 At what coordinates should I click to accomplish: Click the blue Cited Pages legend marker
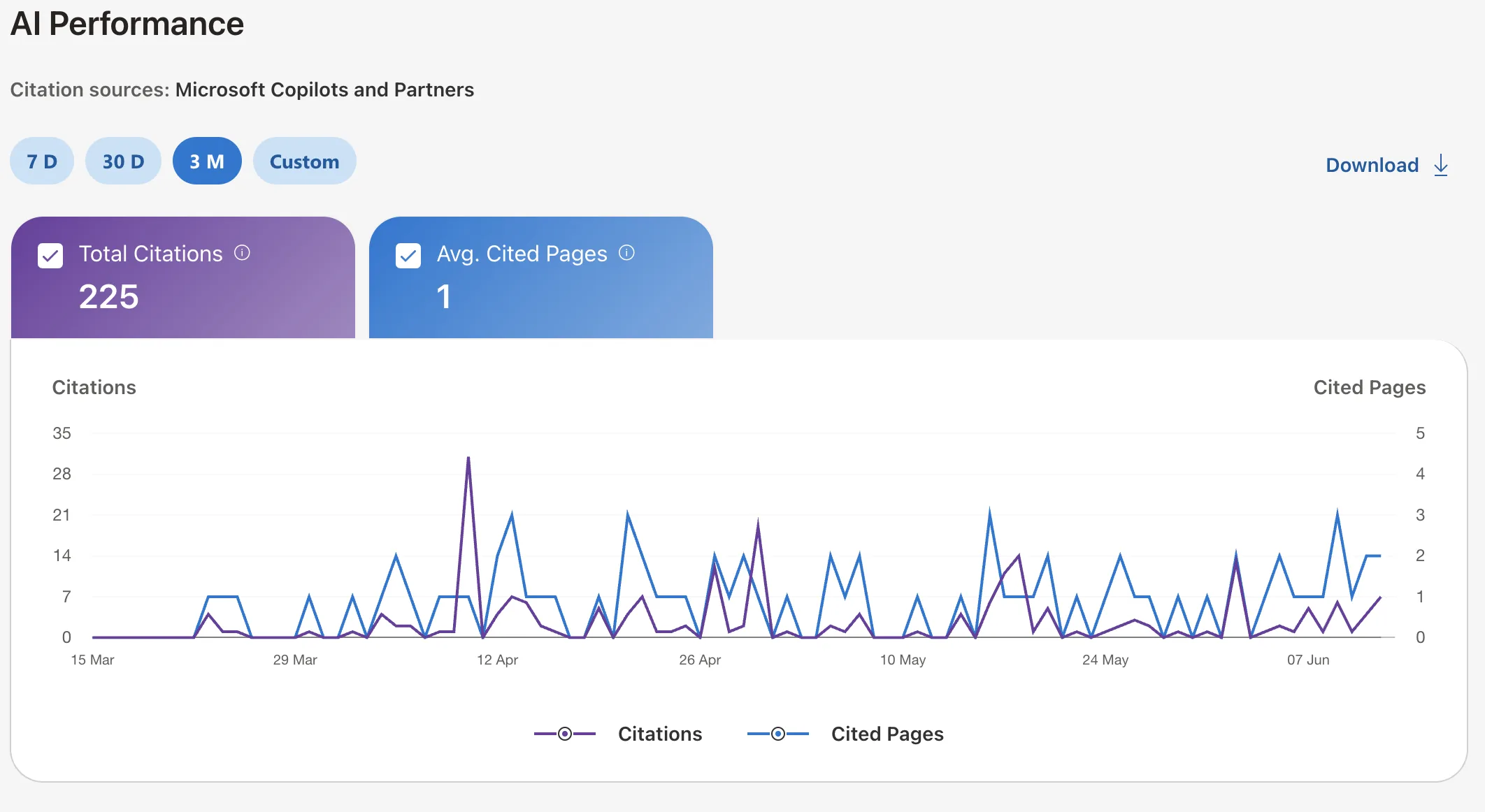[x=778, y=734]
